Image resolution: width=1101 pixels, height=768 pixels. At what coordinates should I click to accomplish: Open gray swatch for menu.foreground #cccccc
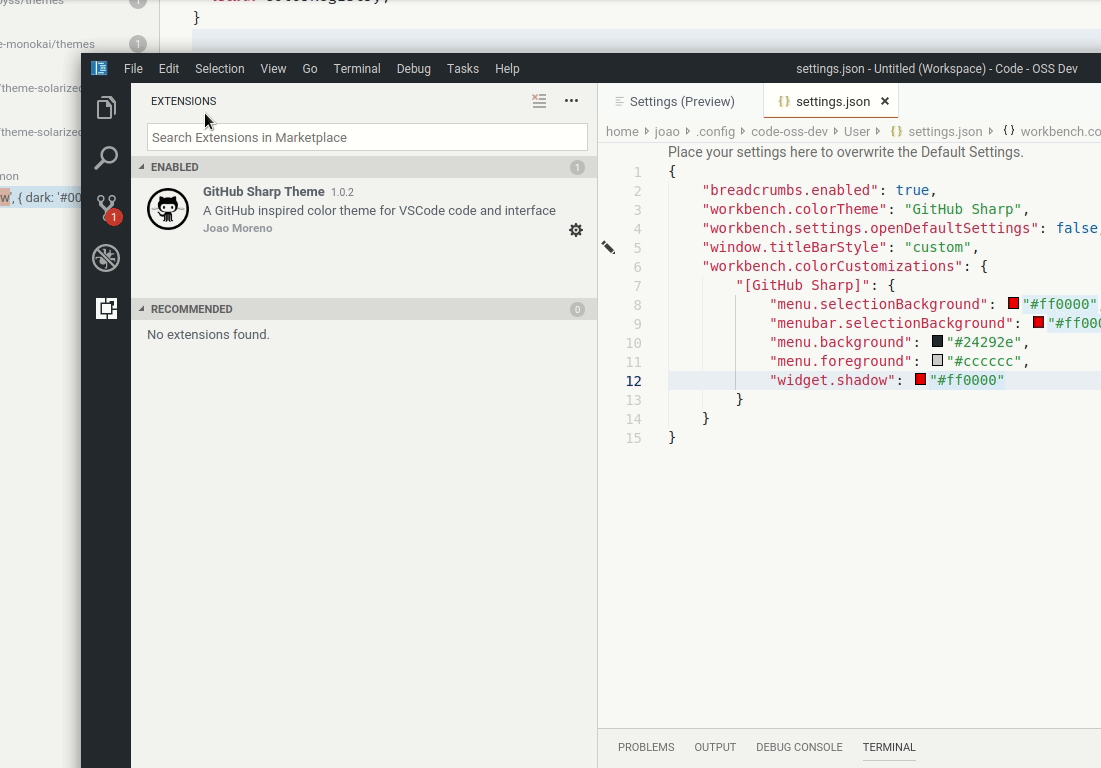coord(937,360)
